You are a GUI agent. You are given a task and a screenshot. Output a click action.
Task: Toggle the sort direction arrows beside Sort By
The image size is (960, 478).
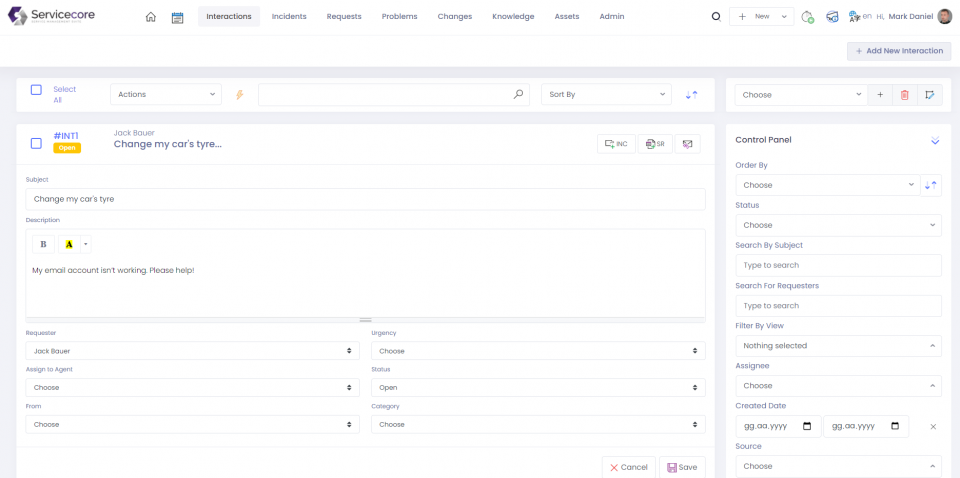pyautogui.click(x=691, y=95)
